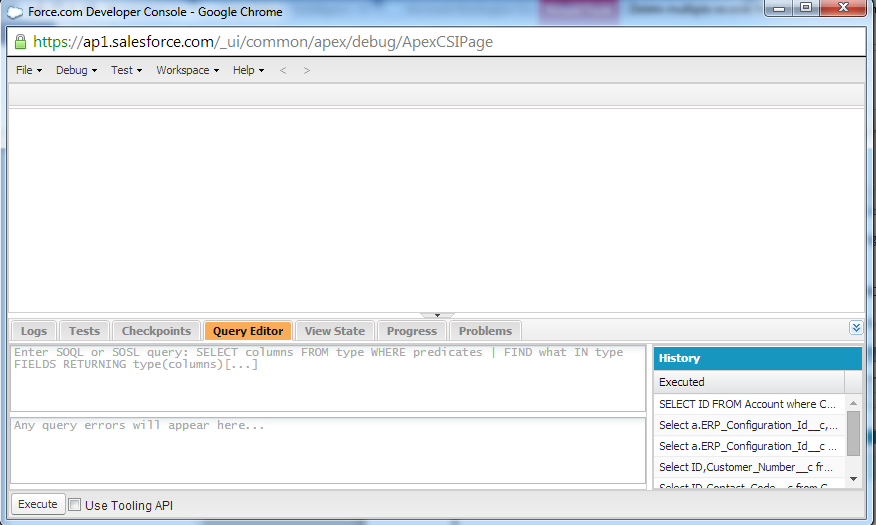
Task: Select history query ending 'ERP_Configuration_Id__c,...'
Action: click(749, 425)
